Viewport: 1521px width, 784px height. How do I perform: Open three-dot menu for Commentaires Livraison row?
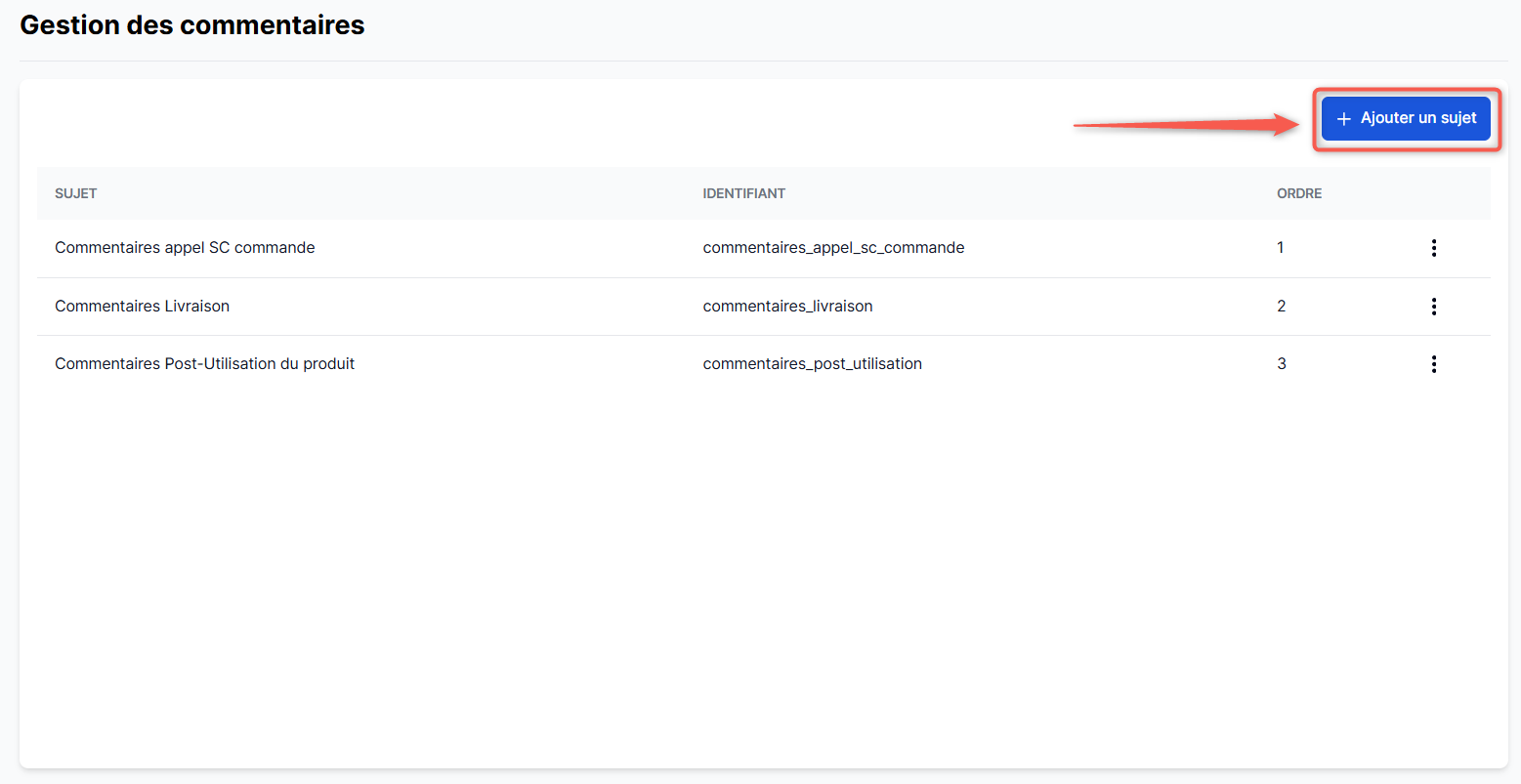1433,307
